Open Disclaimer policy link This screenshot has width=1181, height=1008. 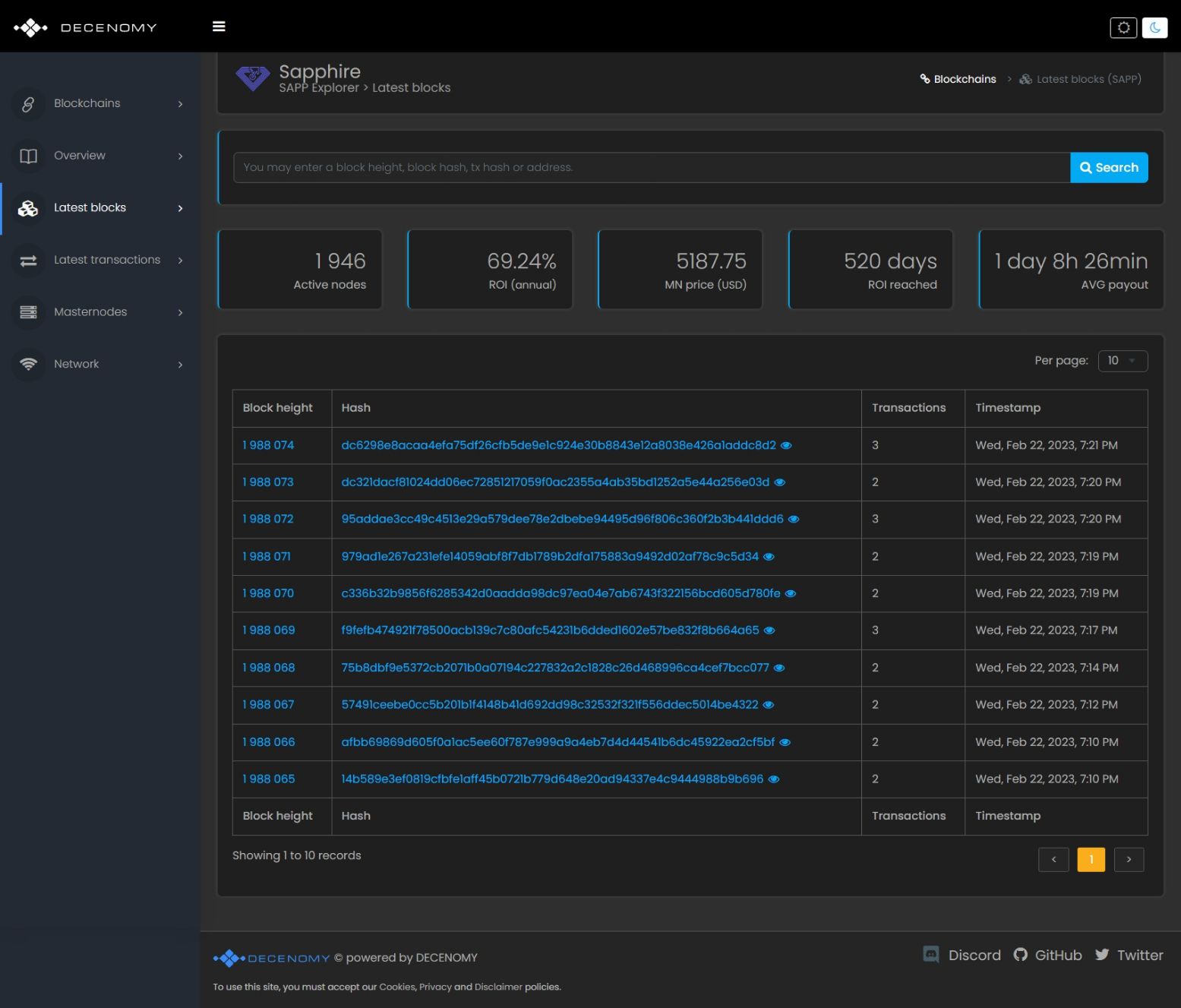click(498, 987)
